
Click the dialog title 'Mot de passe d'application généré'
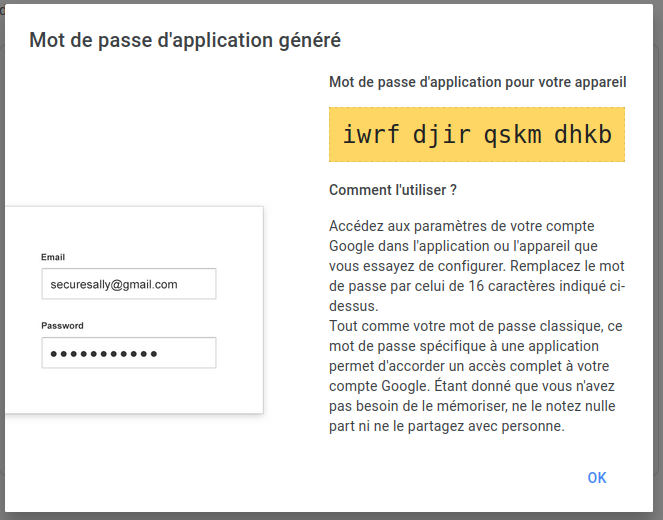click(185, 40)
